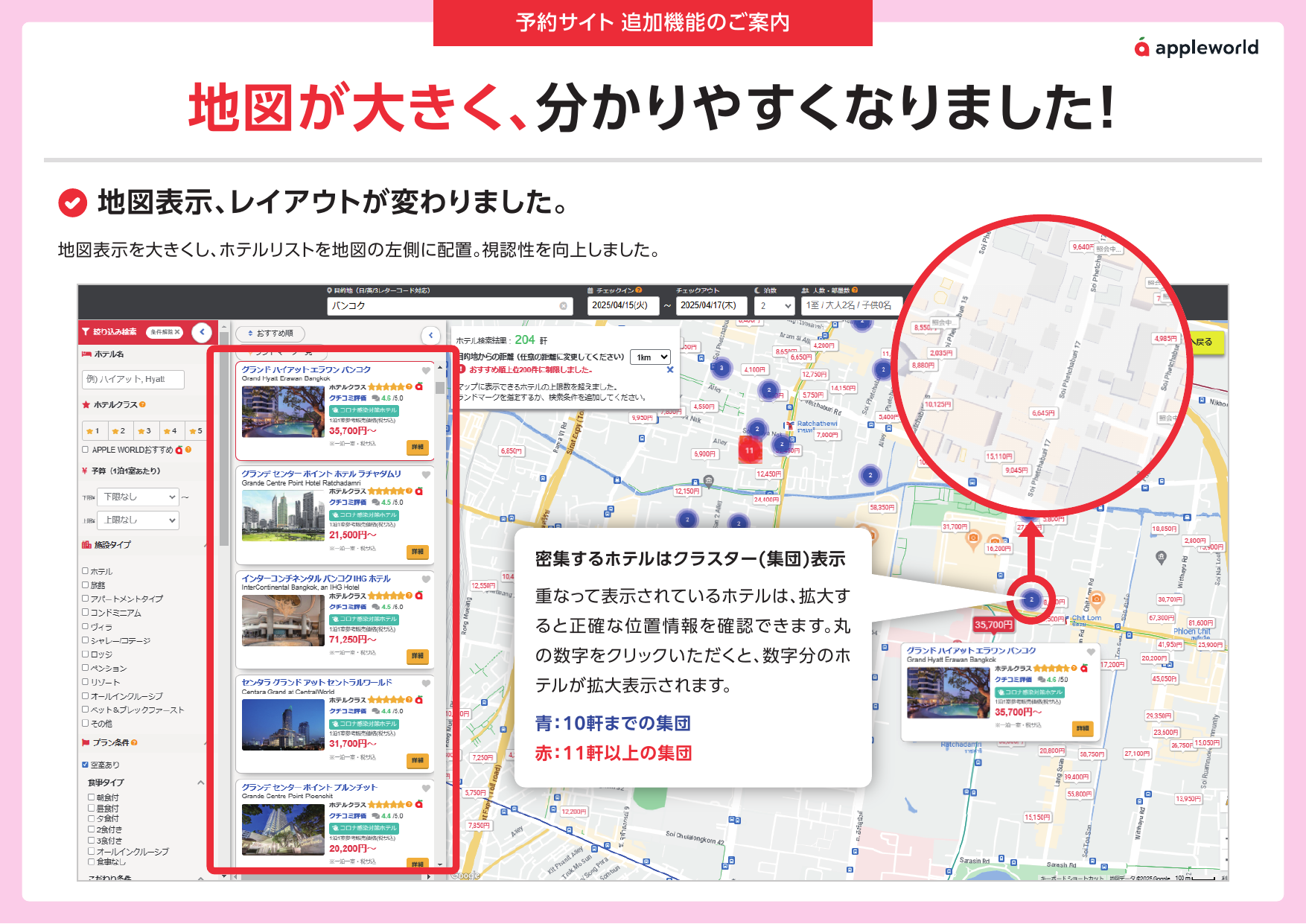Favorite InterContinental Bangkok heart icon
Screen dimensions: 1306x924
pos(426,579)
